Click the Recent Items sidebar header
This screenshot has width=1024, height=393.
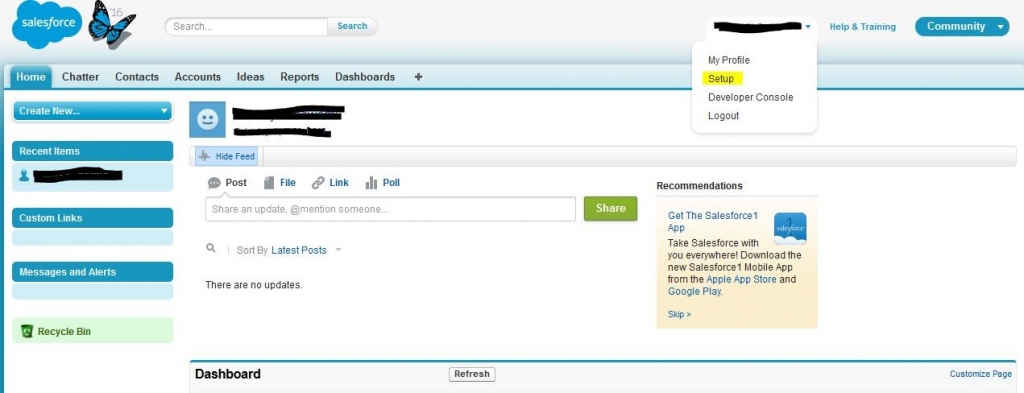coord(92,151)
